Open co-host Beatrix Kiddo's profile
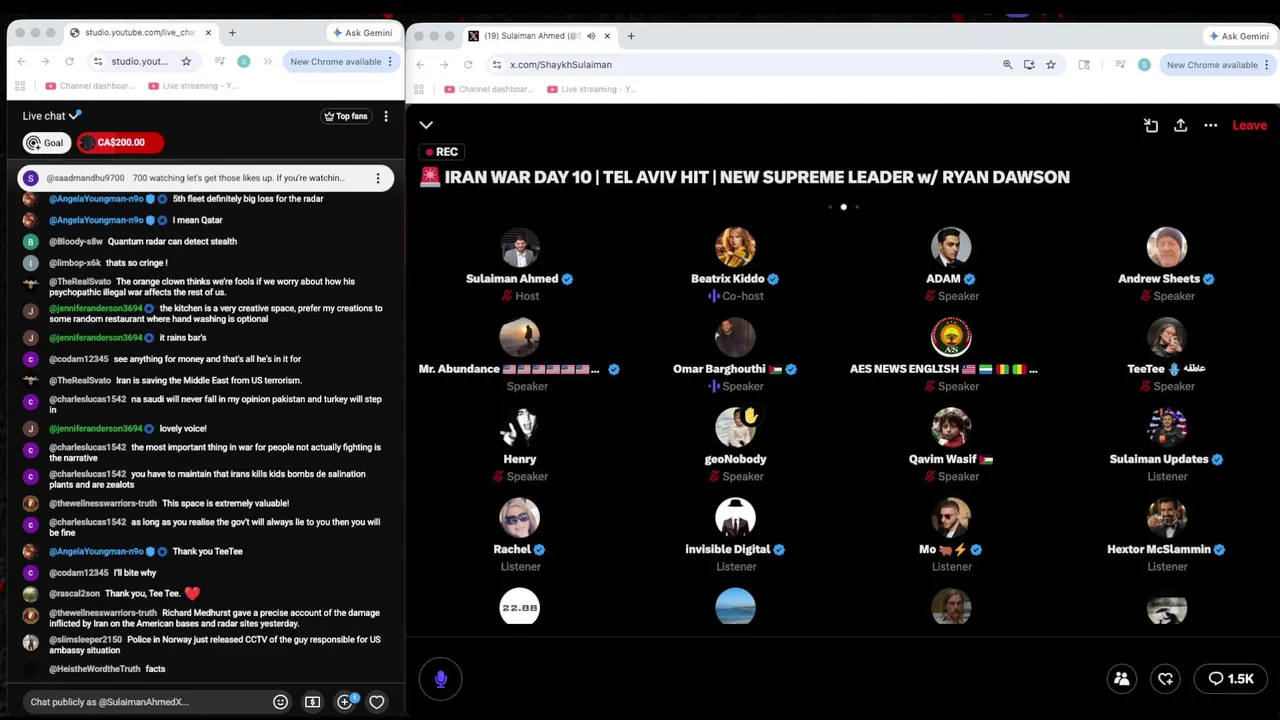1280x720 pixels. 735,248
